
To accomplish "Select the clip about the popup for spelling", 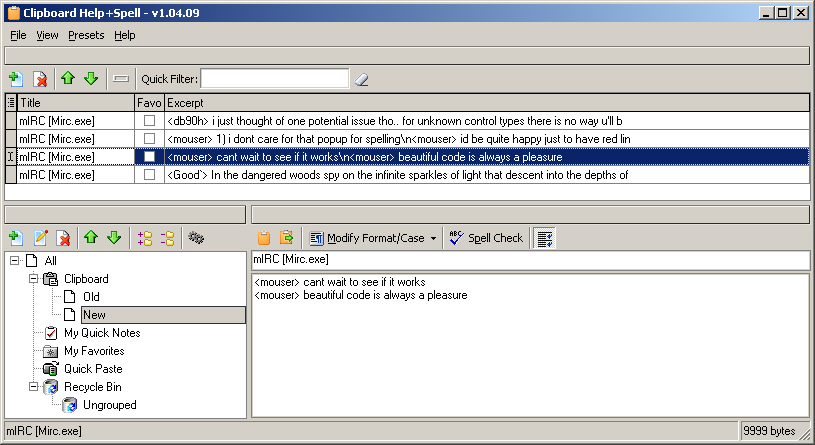I will (487, 139).
